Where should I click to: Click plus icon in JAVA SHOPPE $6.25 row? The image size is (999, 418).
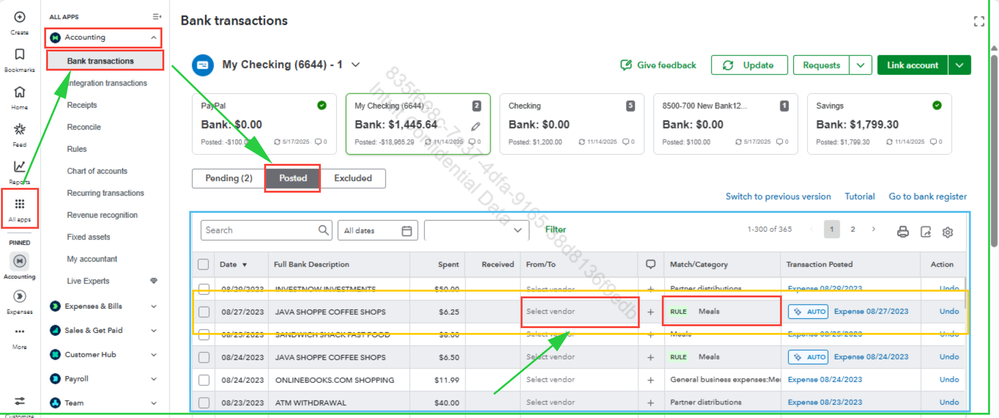pos(650,312)
